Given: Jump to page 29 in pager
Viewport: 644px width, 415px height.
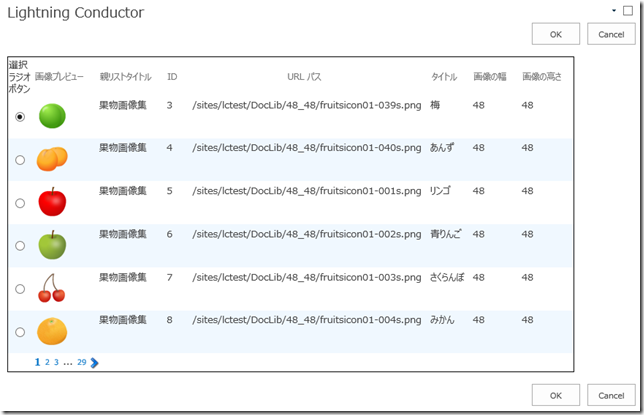Looking at the screenshot, I should pos(81,363).
